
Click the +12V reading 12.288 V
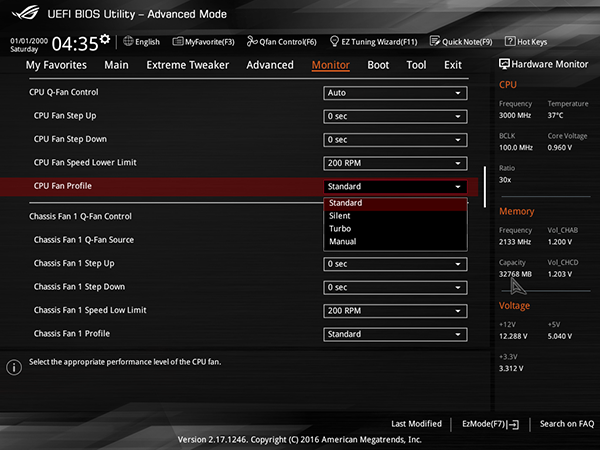513,336
